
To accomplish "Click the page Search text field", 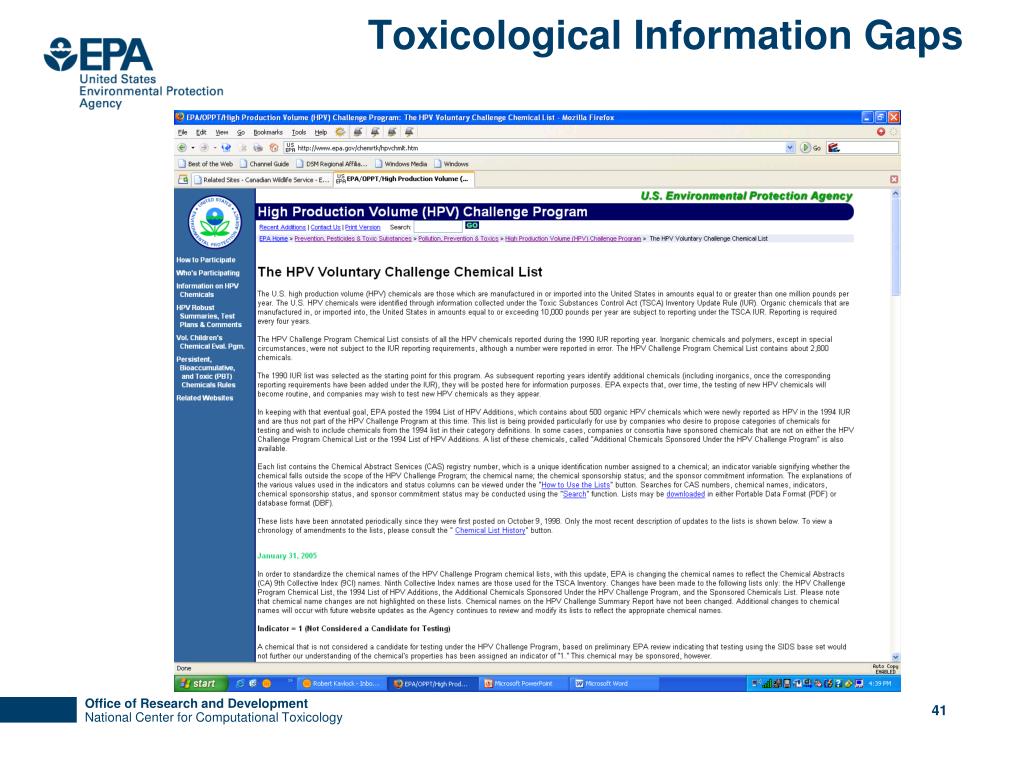I will click(x=438, y=227).
